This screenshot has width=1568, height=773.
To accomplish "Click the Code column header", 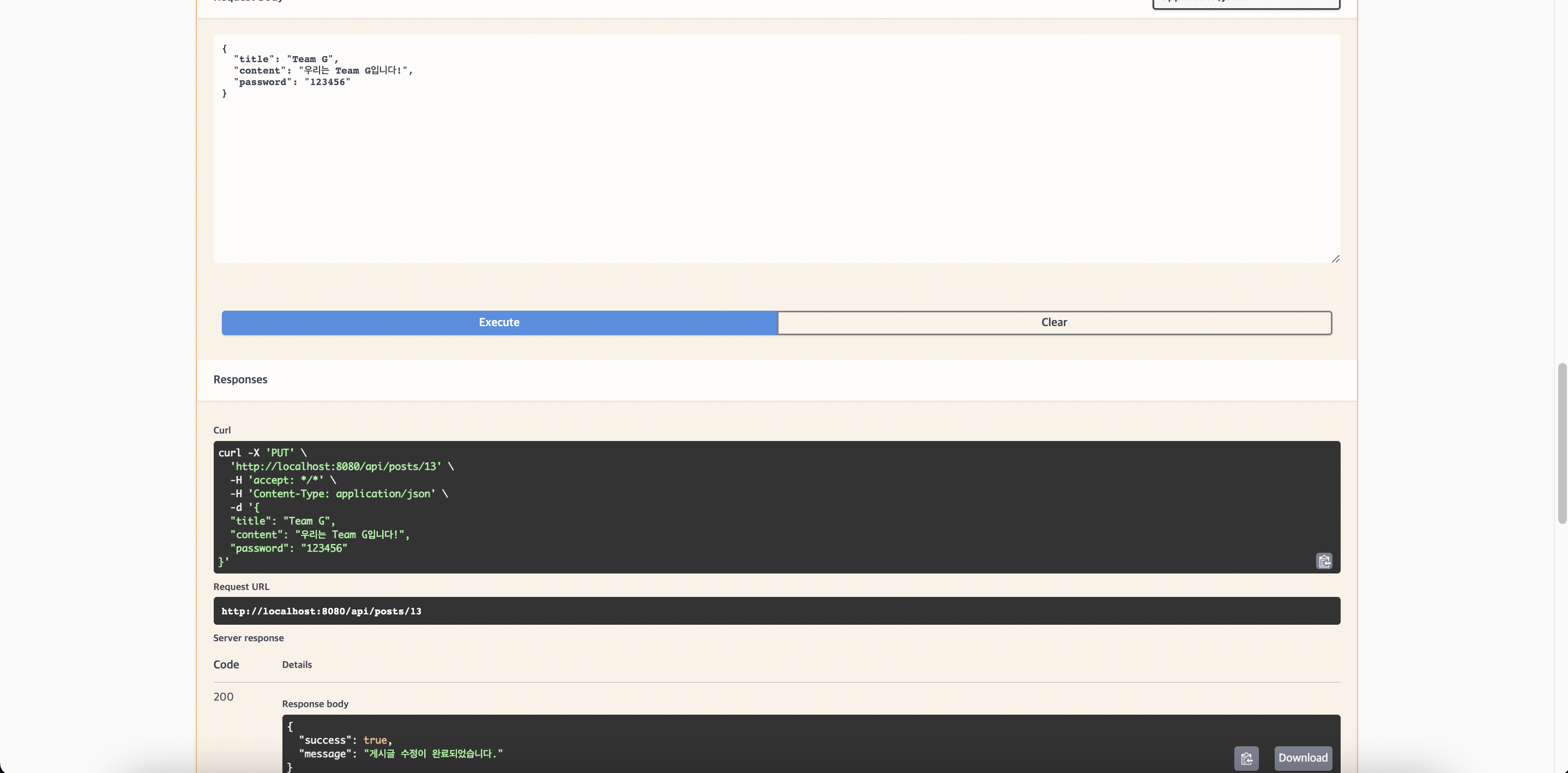I will [226, 665].
